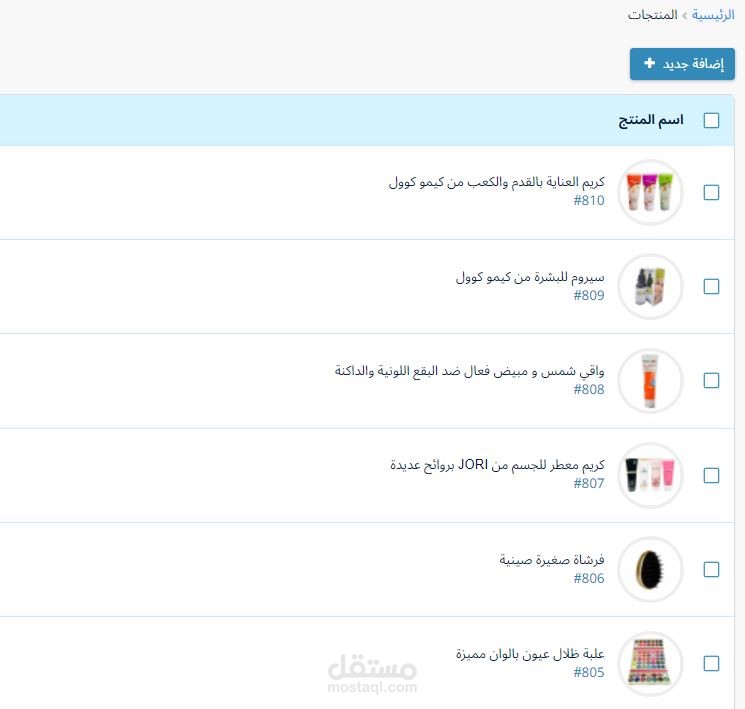The image size is (745, 709).
Task: Check the box for product #810
Action: pos(711,192)
